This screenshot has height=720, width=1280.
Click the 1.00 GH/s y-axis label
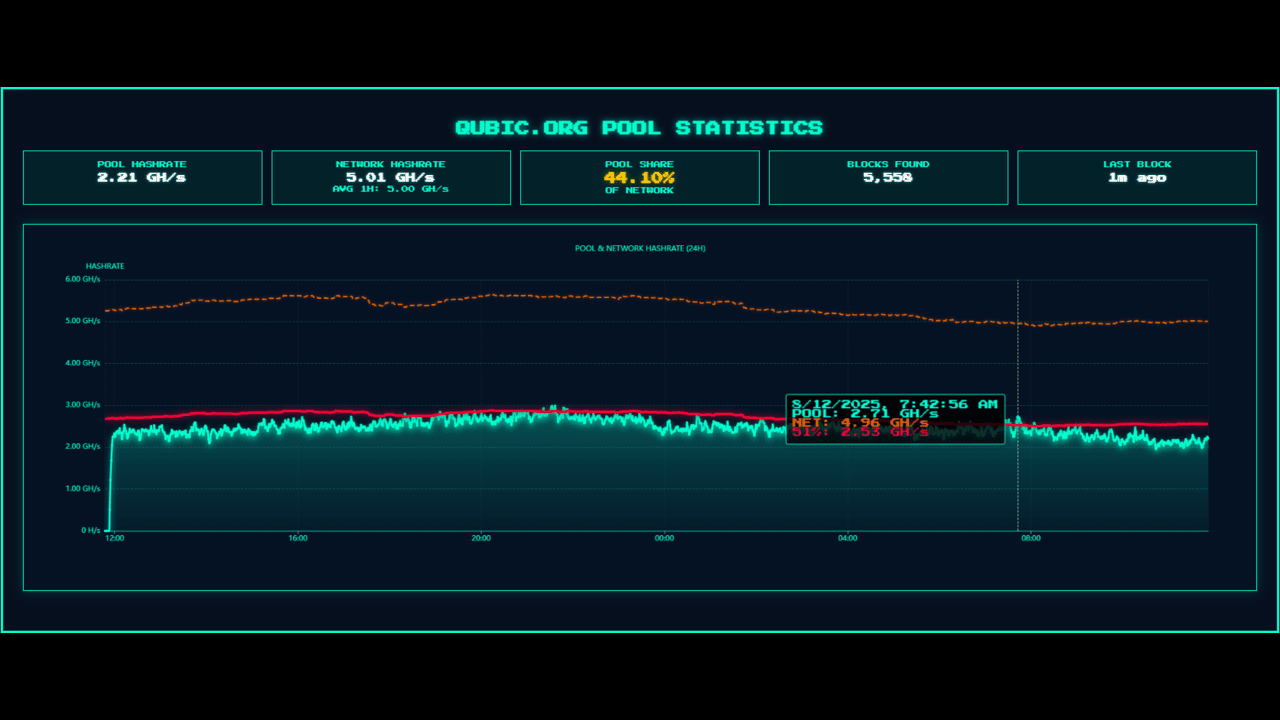(x=83, y=488)
